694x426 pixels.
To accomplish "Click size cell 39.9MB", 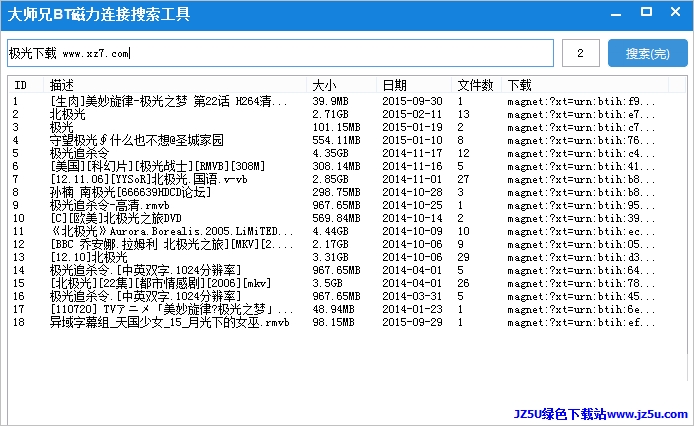I will 330,101.
